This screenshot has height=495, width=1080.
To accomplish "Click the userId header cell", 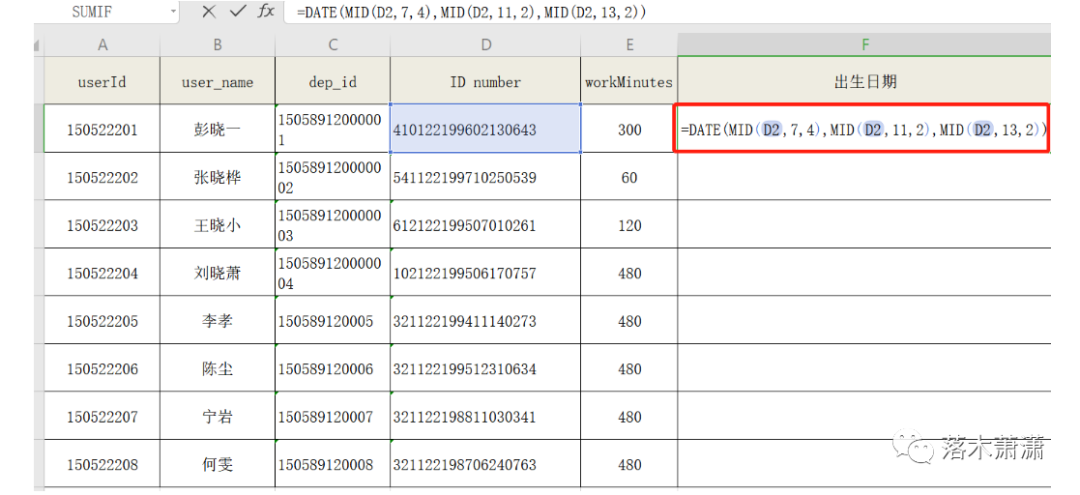I will click(x=103, y=81).
